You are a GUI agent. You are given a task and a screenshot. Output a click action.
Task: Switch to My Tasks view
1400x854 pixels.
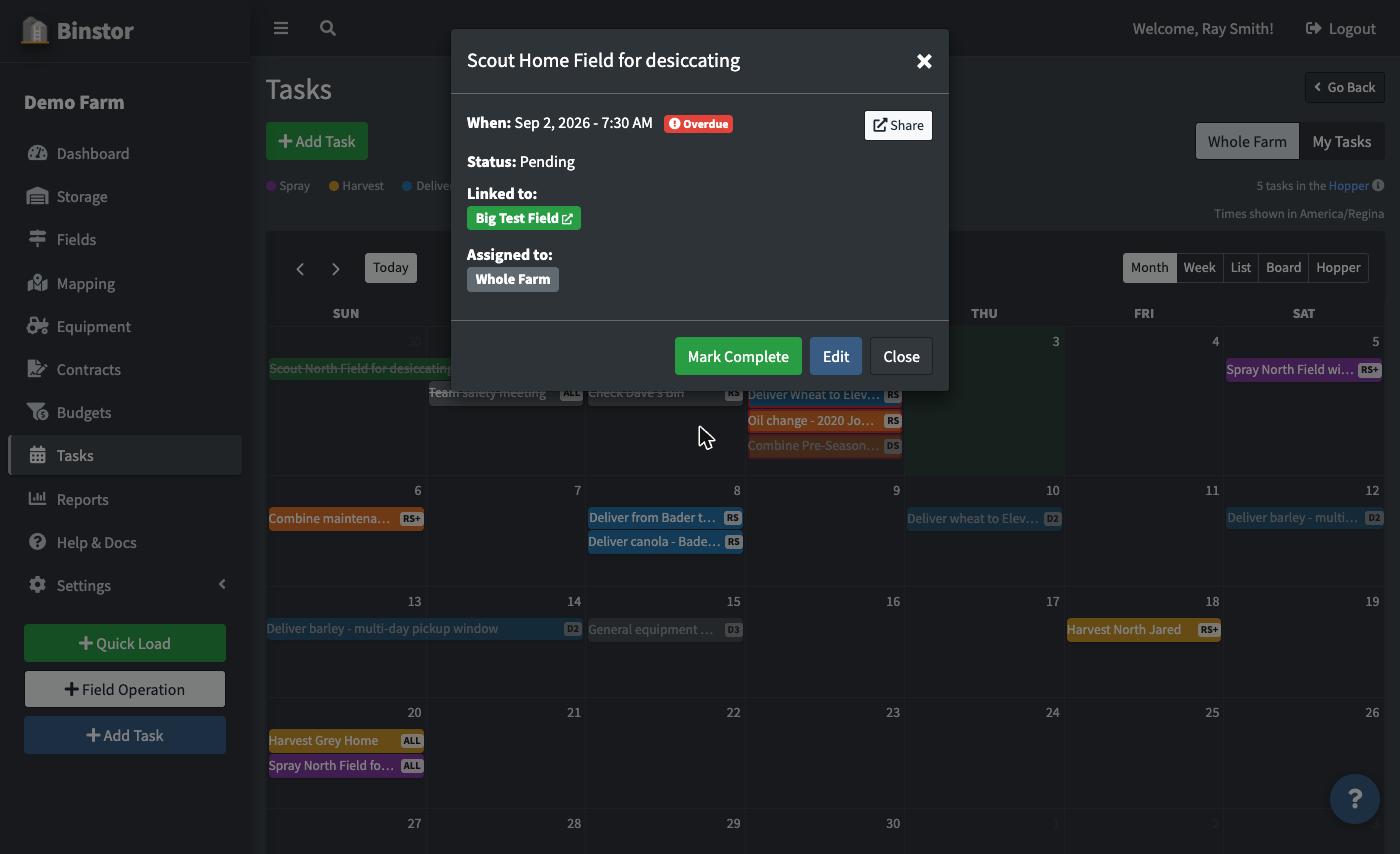pos(1341,141)
